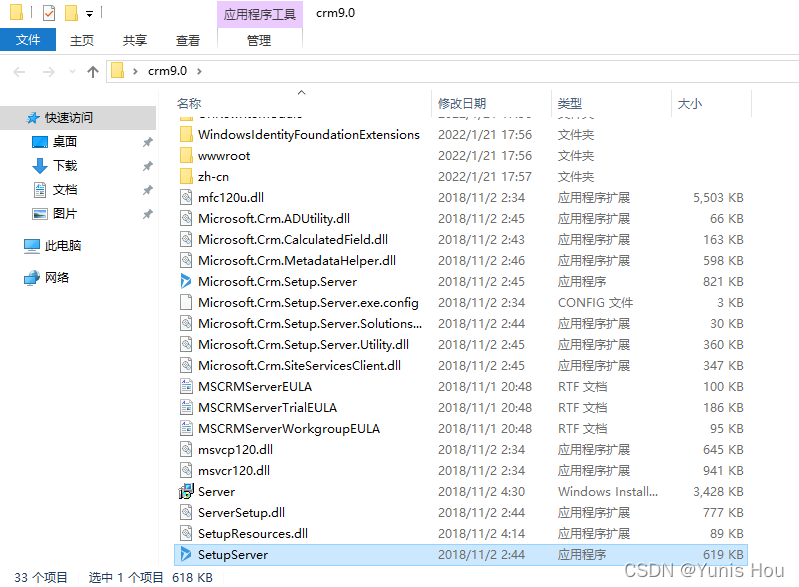Viewport: 799px width, 587px height.
Task: Click the pin icon beside 文档
Action: click(148, 190)
